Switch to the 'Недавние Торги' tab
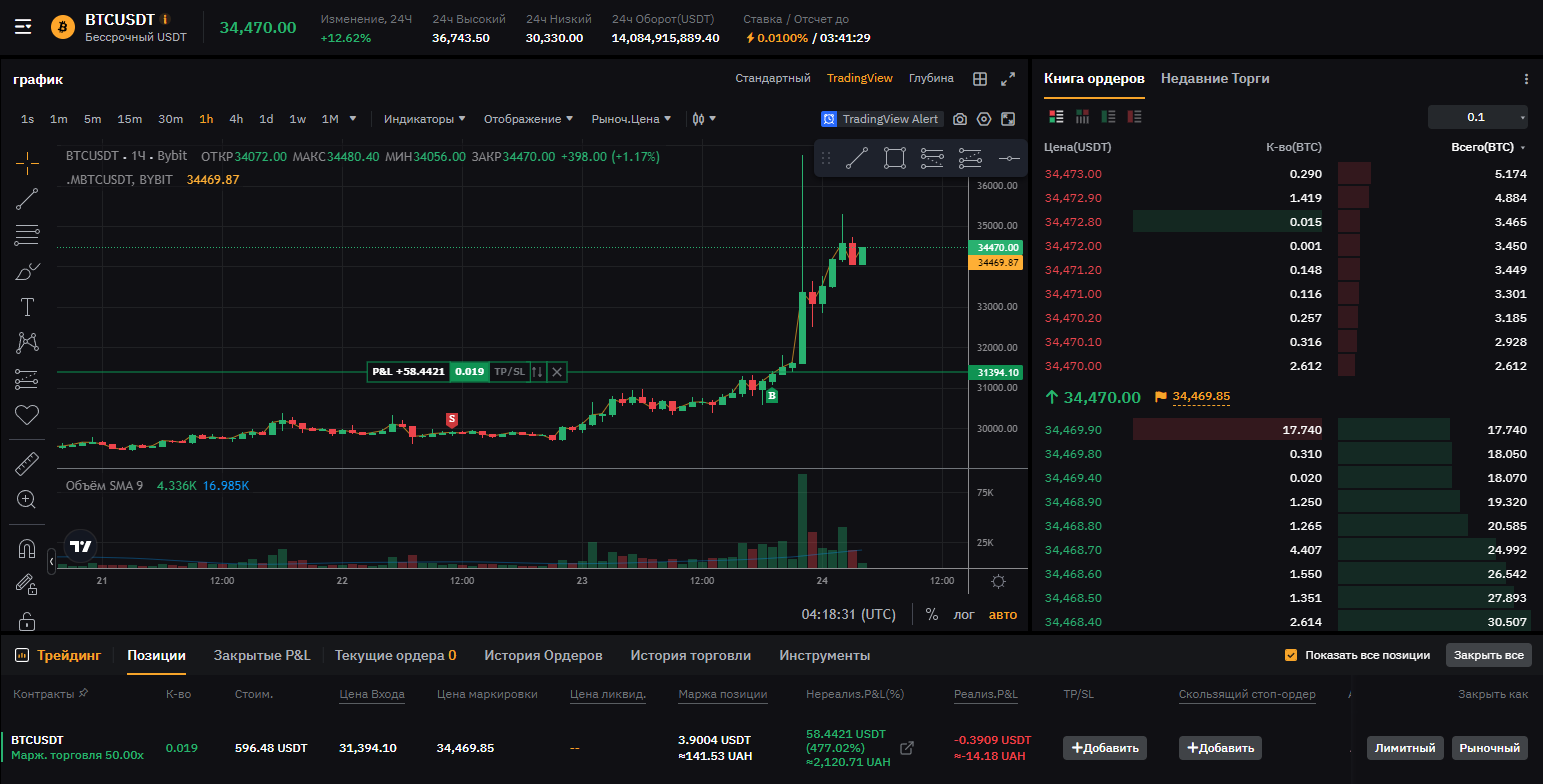 tap(1215, 78)
